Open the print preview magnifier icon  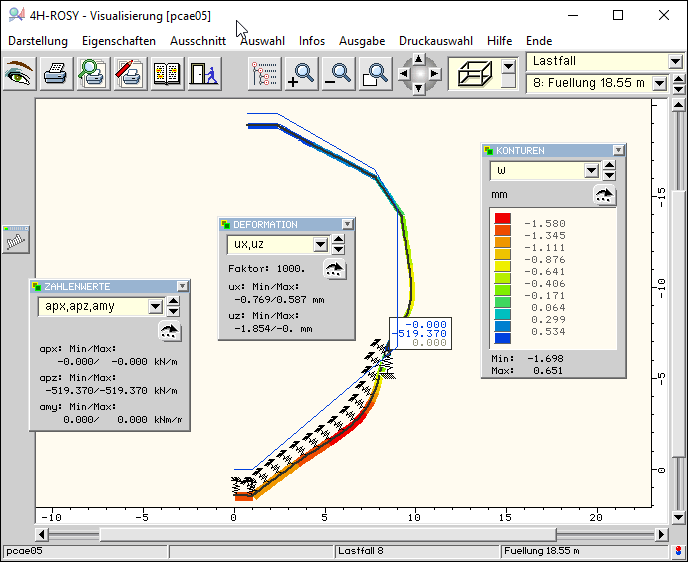pyautogui.click(x=93, y=74)
